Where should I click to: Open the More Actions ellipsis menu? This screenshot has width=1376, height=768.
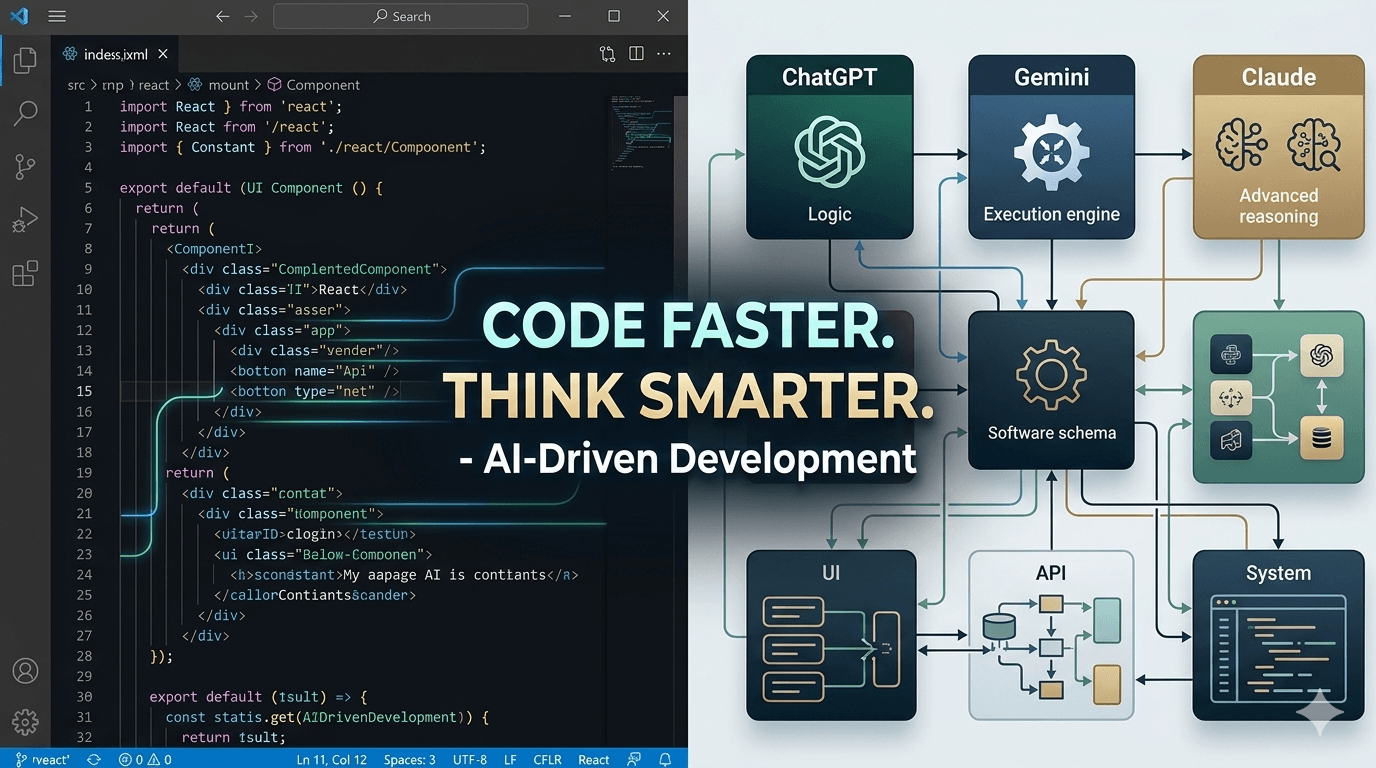[665, 54]
